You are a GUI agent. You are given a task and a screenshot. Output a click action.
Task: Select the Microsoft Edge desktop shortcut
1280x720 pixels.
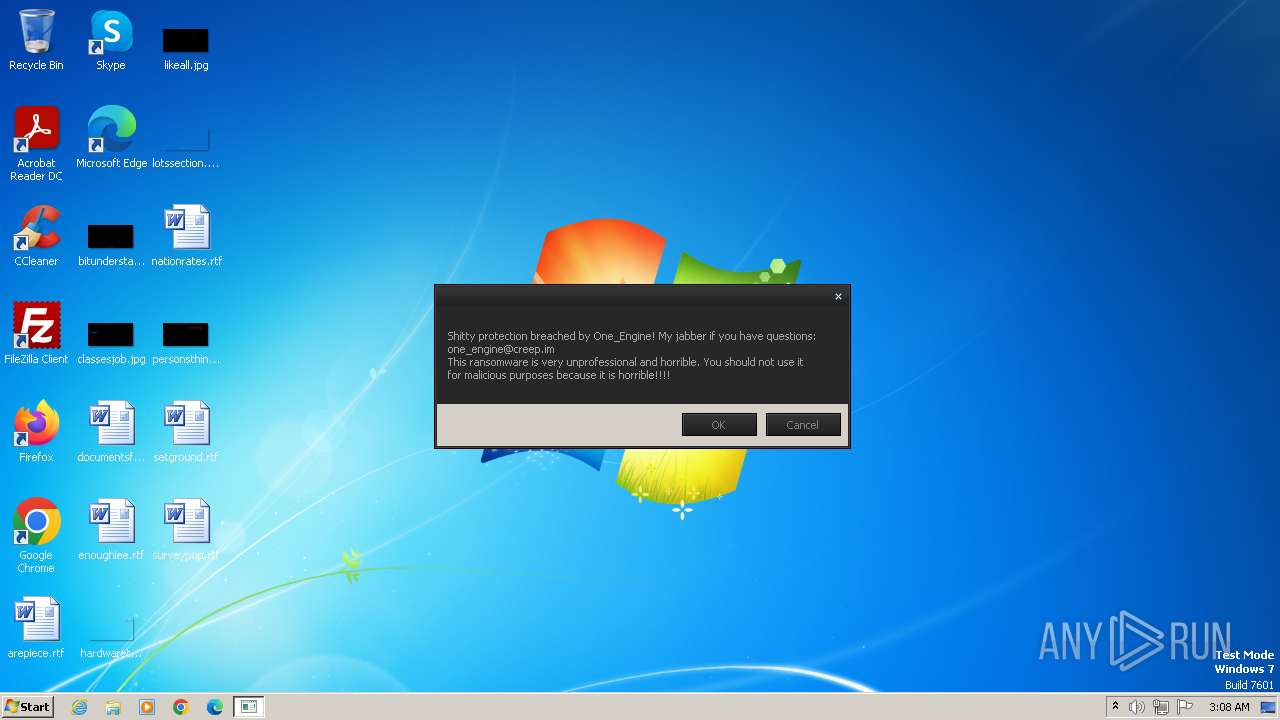(111, 138)
